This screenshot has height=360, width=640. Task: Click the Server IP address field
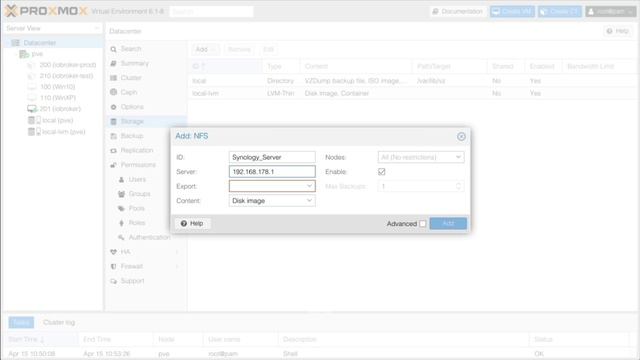tap(272, 172)
